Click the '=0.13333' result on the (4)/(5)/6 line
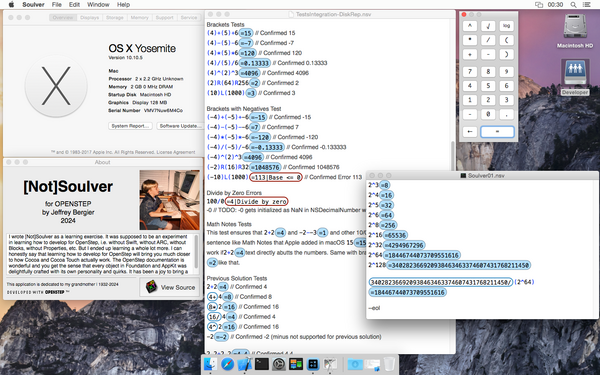 click(x=255, y=63)
